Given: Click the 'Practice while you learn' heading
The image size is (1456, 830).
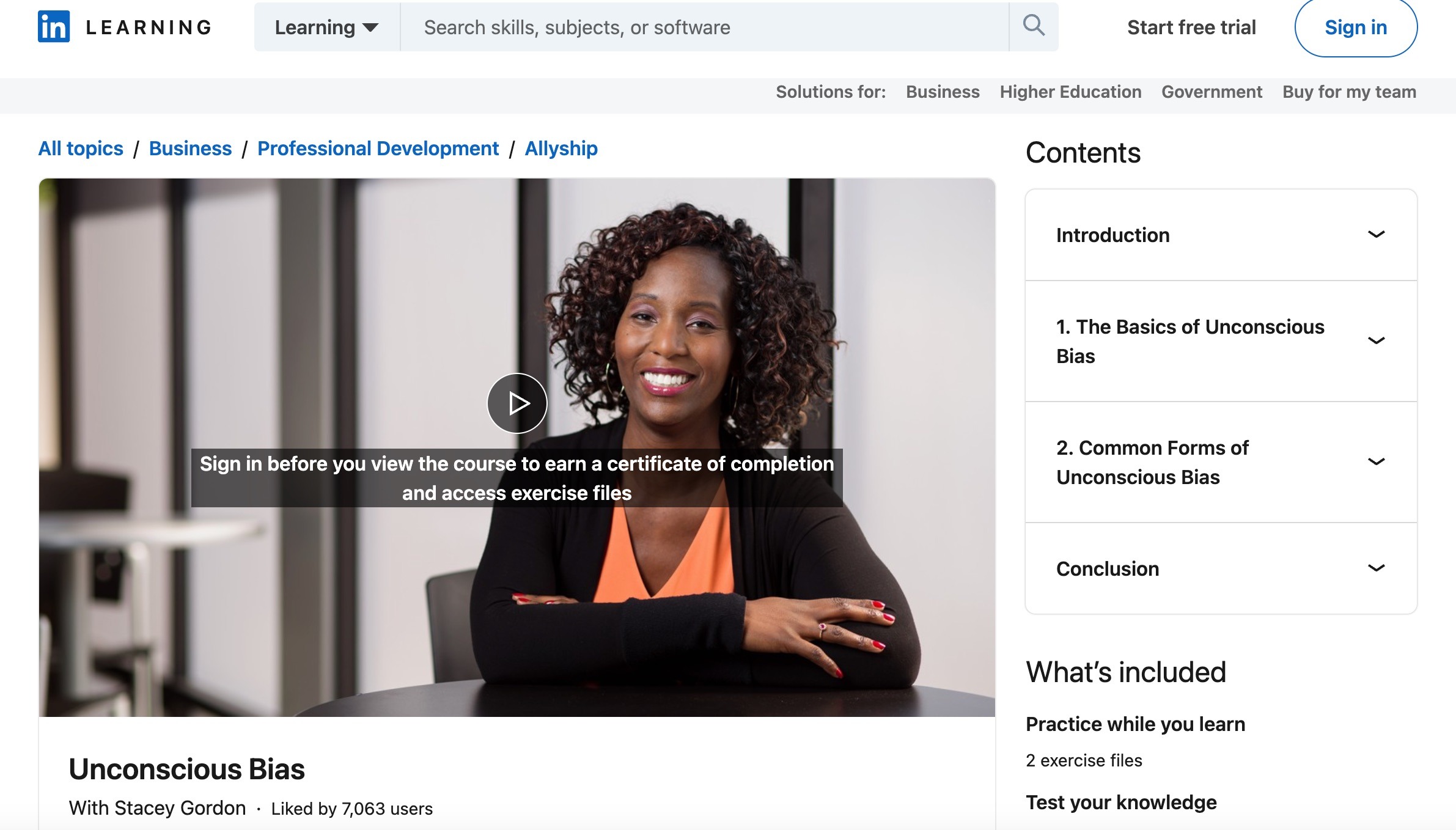Looking at the screenshot, I should click(x=1135, y=724).
